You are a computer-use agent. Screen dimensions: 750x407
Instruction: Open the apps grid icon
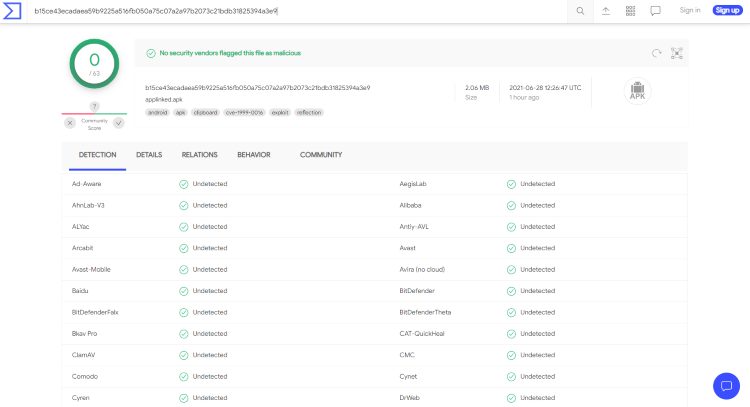[630, 11]
